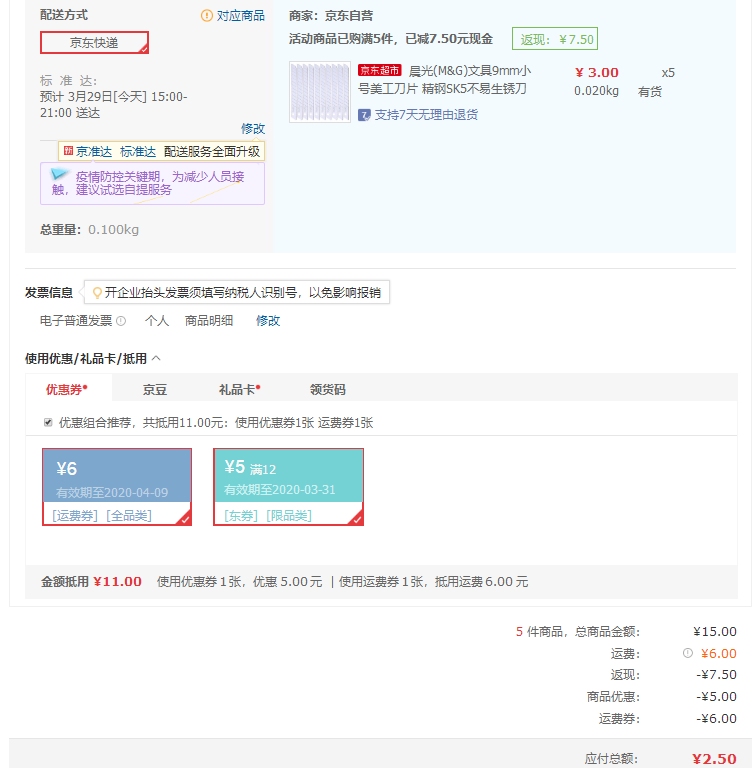Toggle the ¥6 运费券 coupon card
752x768 pixels.
(x=117, y=487)
